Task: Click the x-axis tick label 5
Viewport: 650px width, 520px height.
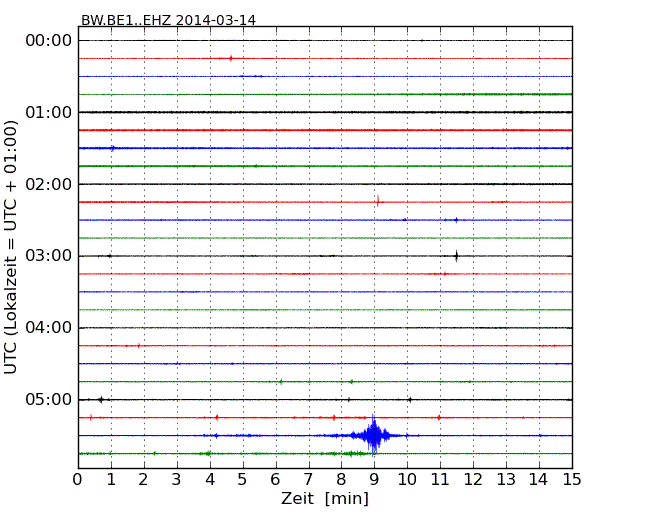Action: pyautogui.click(x=242, y=480)
